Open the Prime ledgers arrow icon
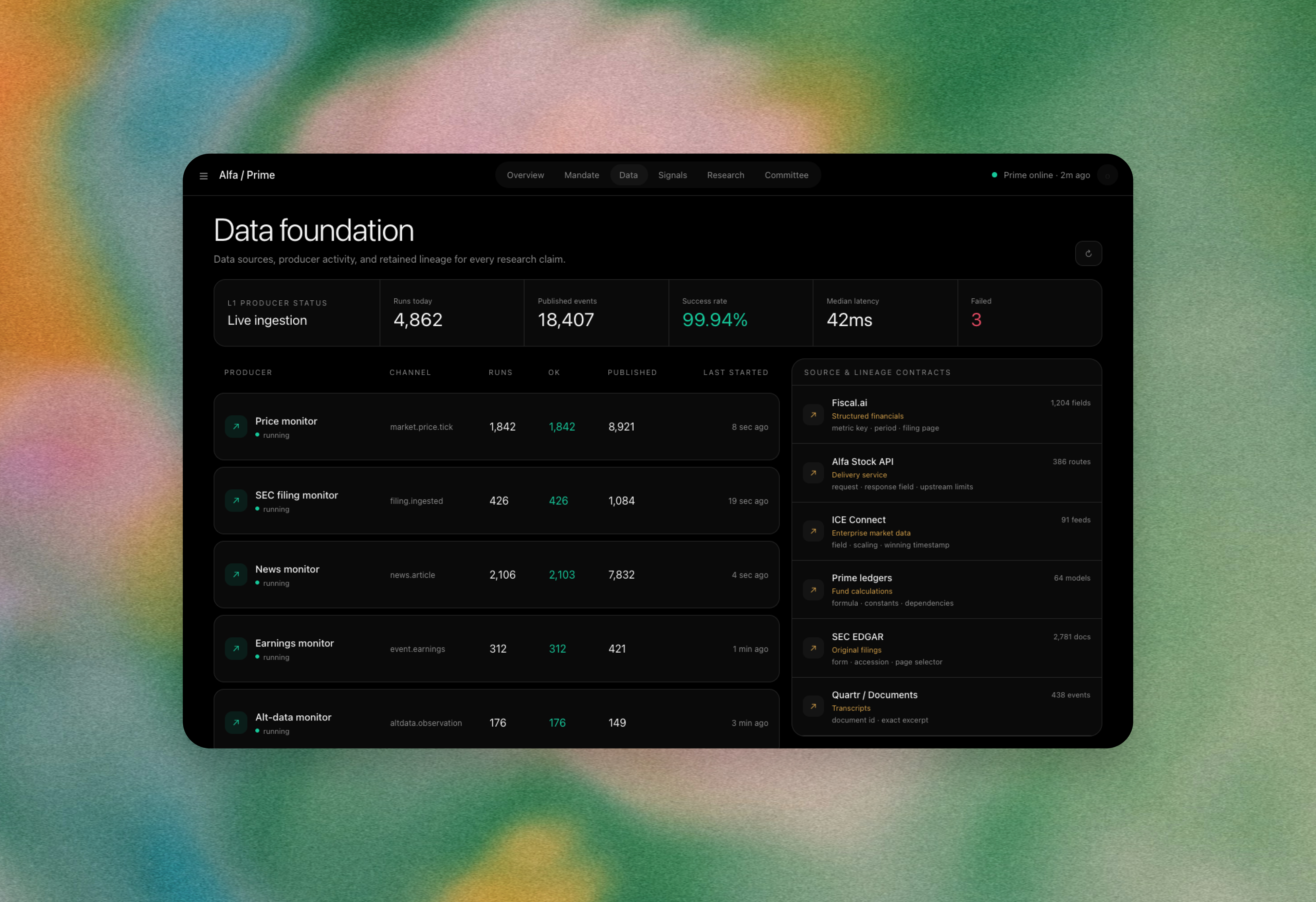 (x=813, y=590)
